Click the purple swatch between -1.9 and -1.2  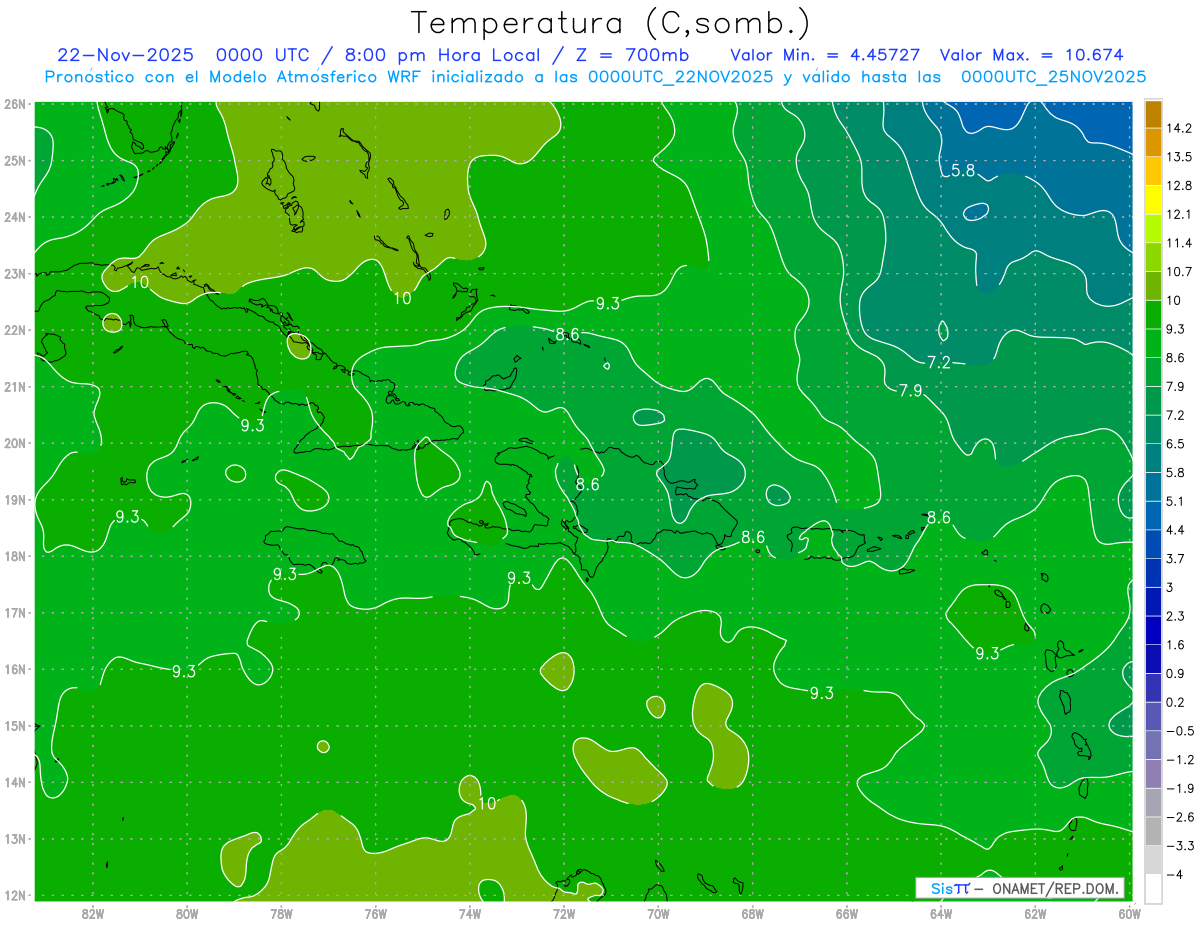click(x=1153, y=774)
